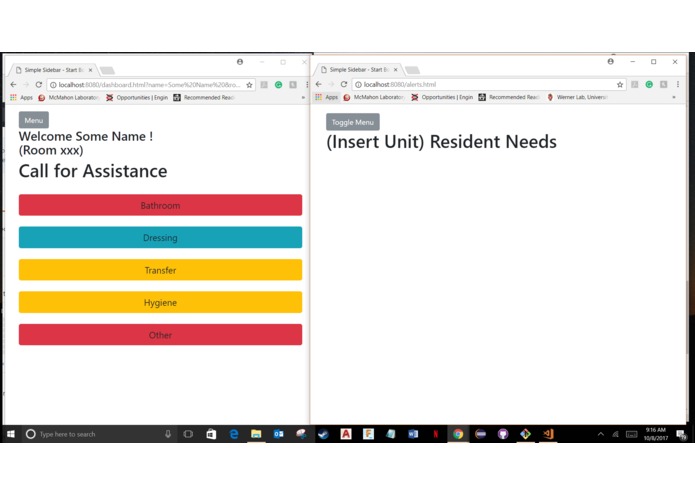Click the microphone icon in taskbar search
Image resolution: width=695 pixels, height=494 pixels.
click(x=168, y=434)
